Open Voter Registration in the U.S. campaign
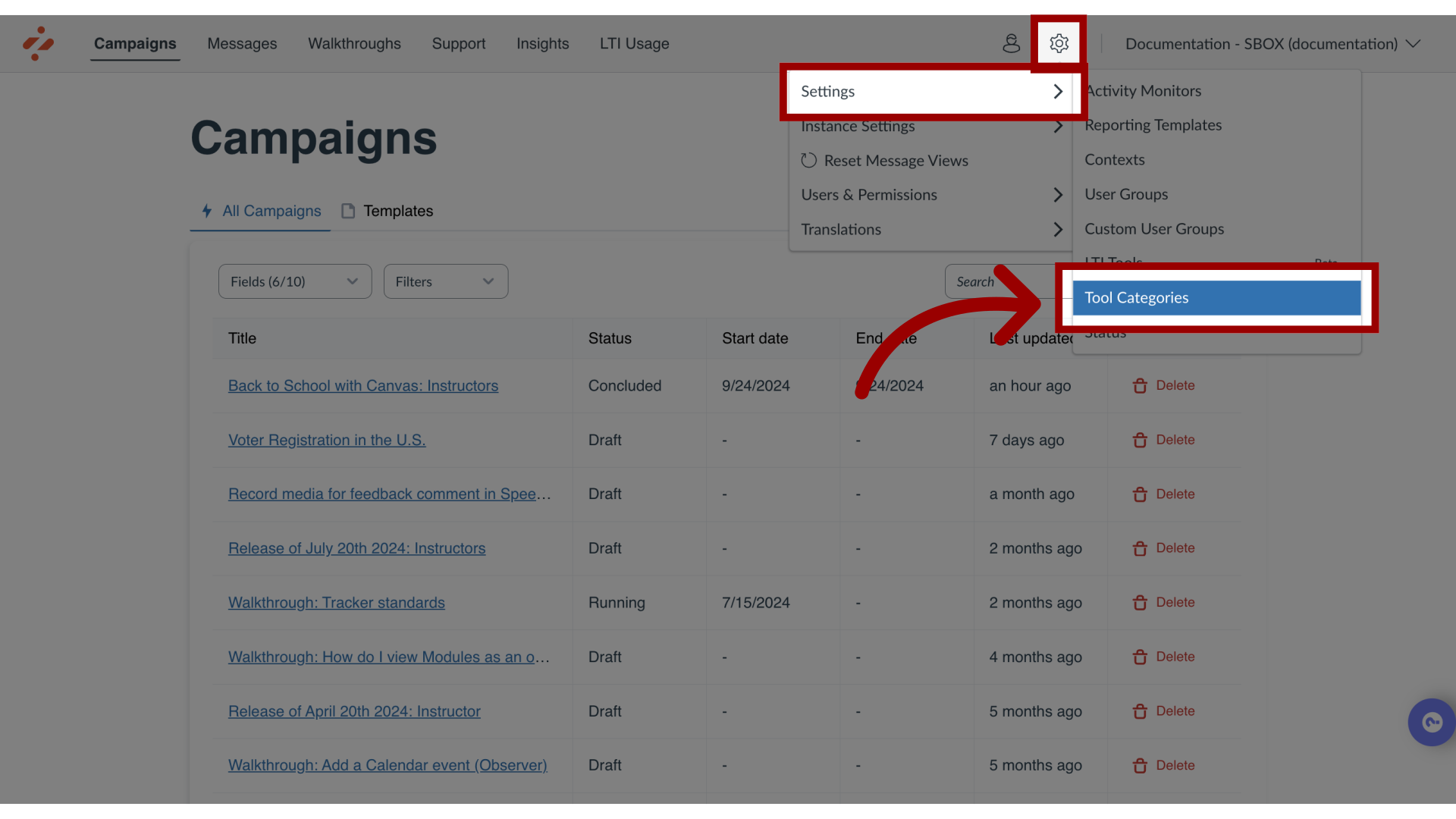This screenshot has height=819, width=1456. (x=327, y=440)
